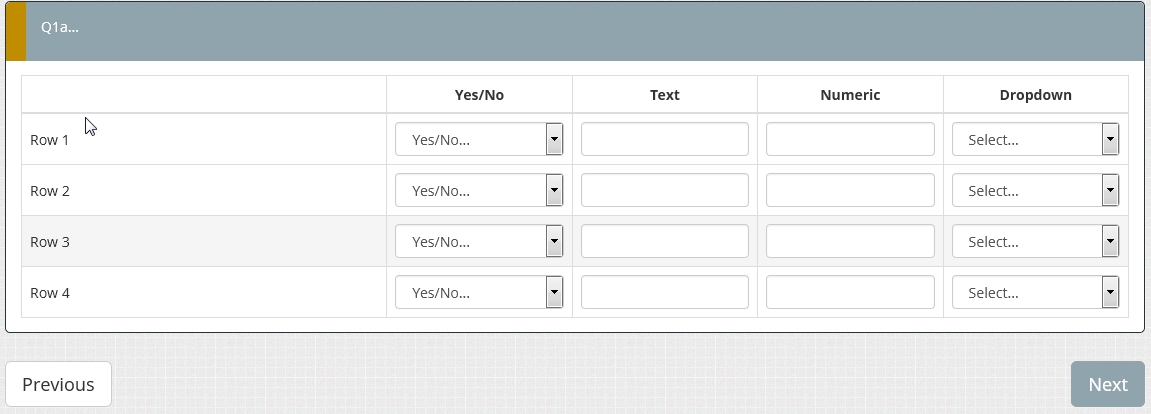1151x414 pixels.
Task: Select the Text field for Row 4
Action: click(x=664, y=293)
